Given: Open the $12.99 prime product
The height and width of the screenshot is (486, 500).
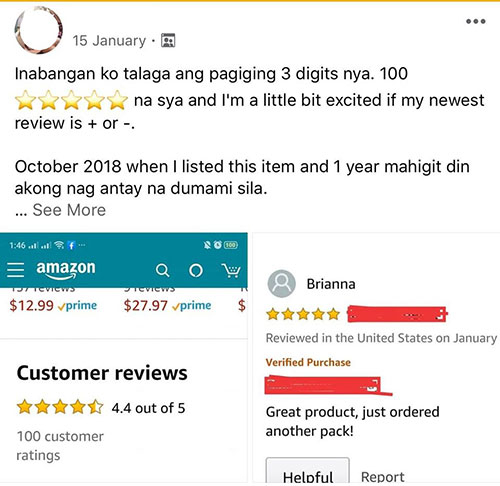Looking at the screenshot, I should (53, 305).
